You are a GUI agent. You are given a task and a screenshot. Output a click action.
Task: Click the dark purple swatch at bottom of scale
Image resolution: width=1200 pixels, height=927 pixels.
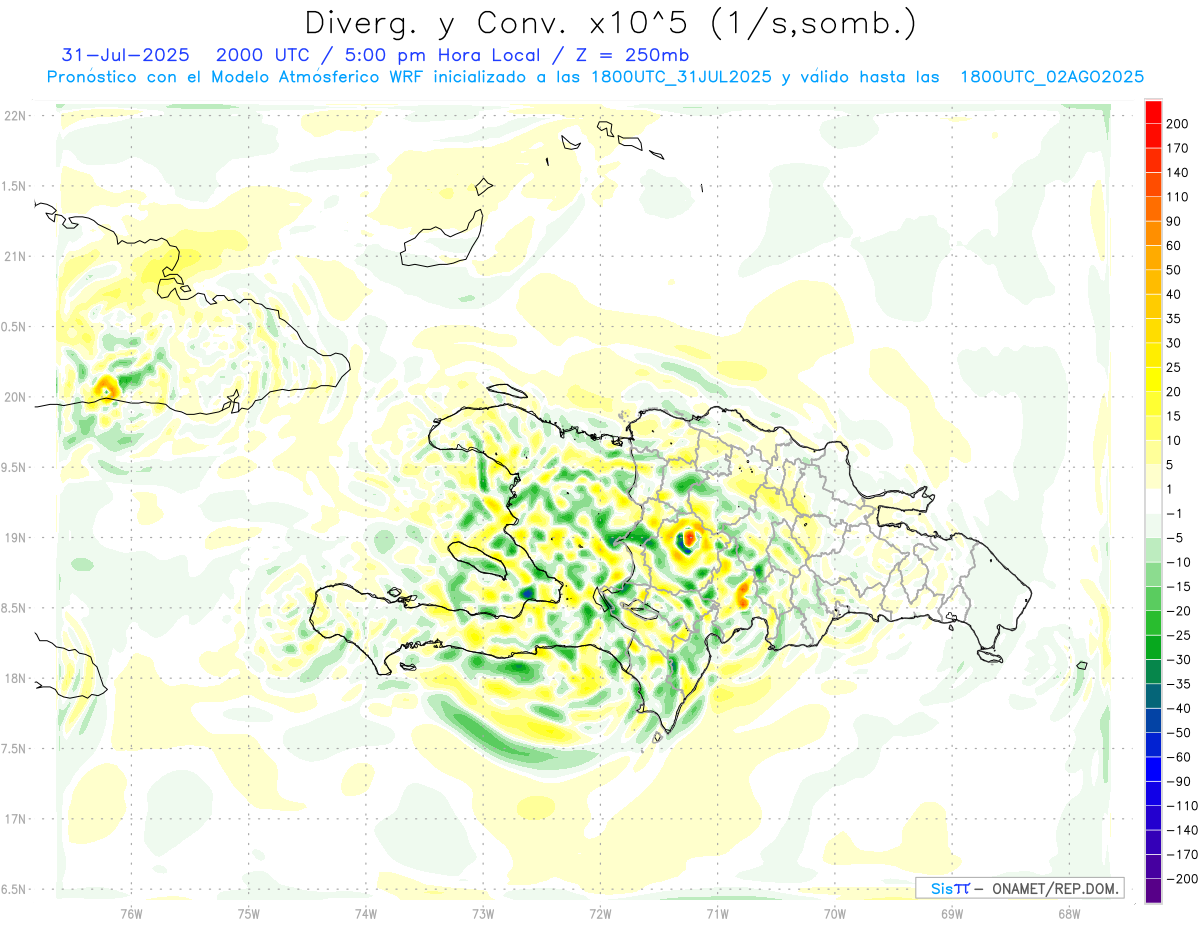(x=1153, y=891)
